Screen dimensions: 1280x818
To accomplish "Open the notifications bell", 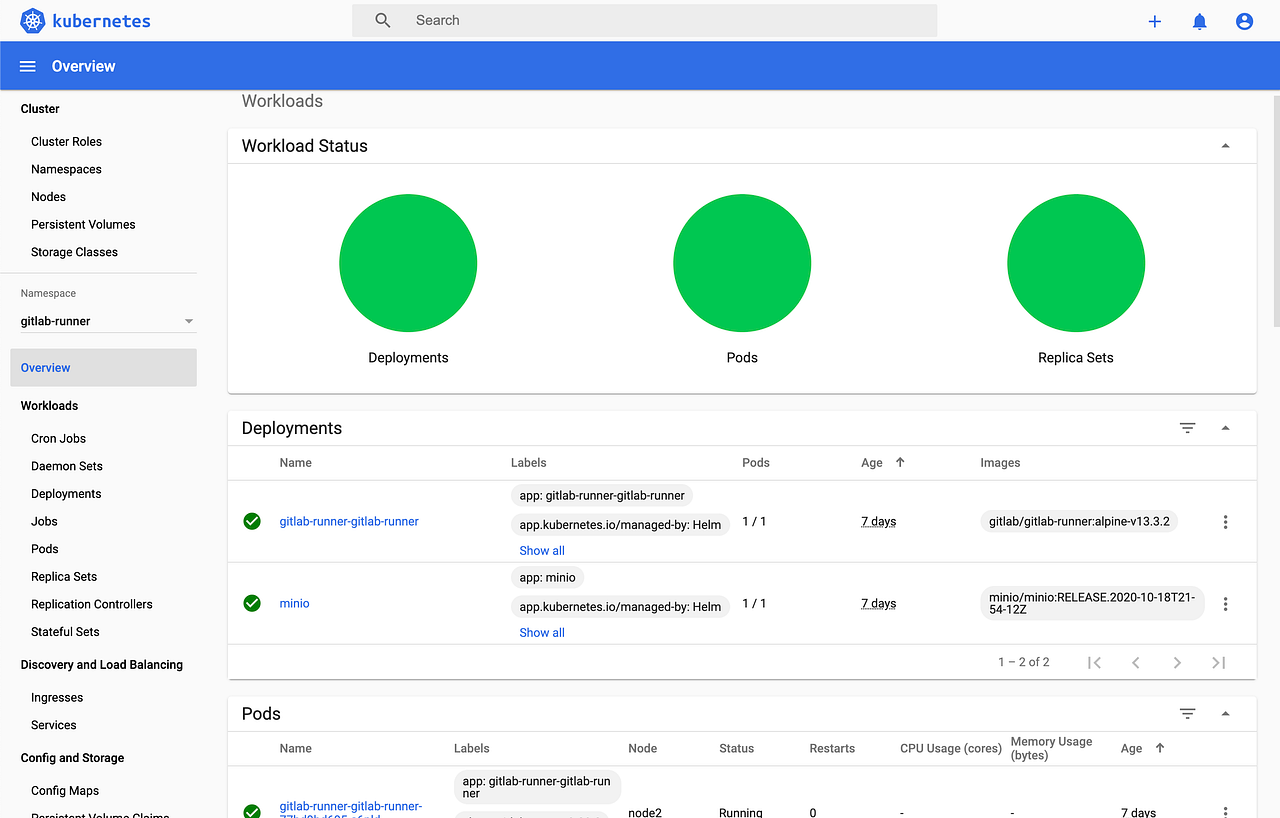I will coord(1199,20).
